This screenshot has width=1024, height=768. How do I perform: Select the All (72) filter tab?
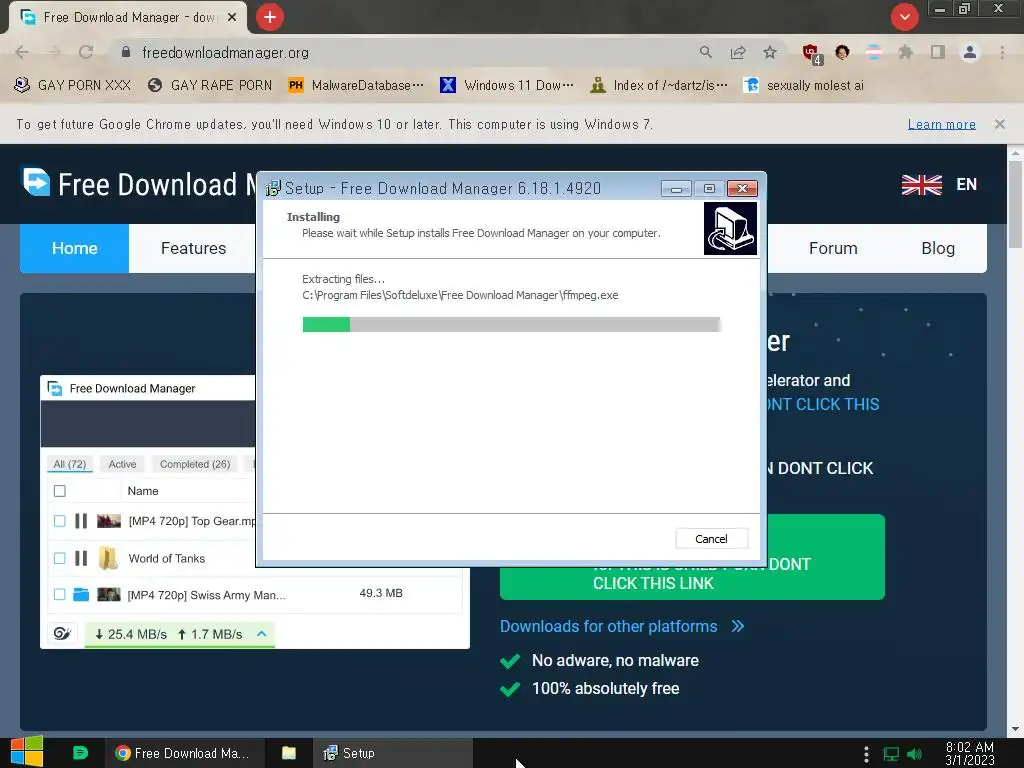[x=69, y=464]
